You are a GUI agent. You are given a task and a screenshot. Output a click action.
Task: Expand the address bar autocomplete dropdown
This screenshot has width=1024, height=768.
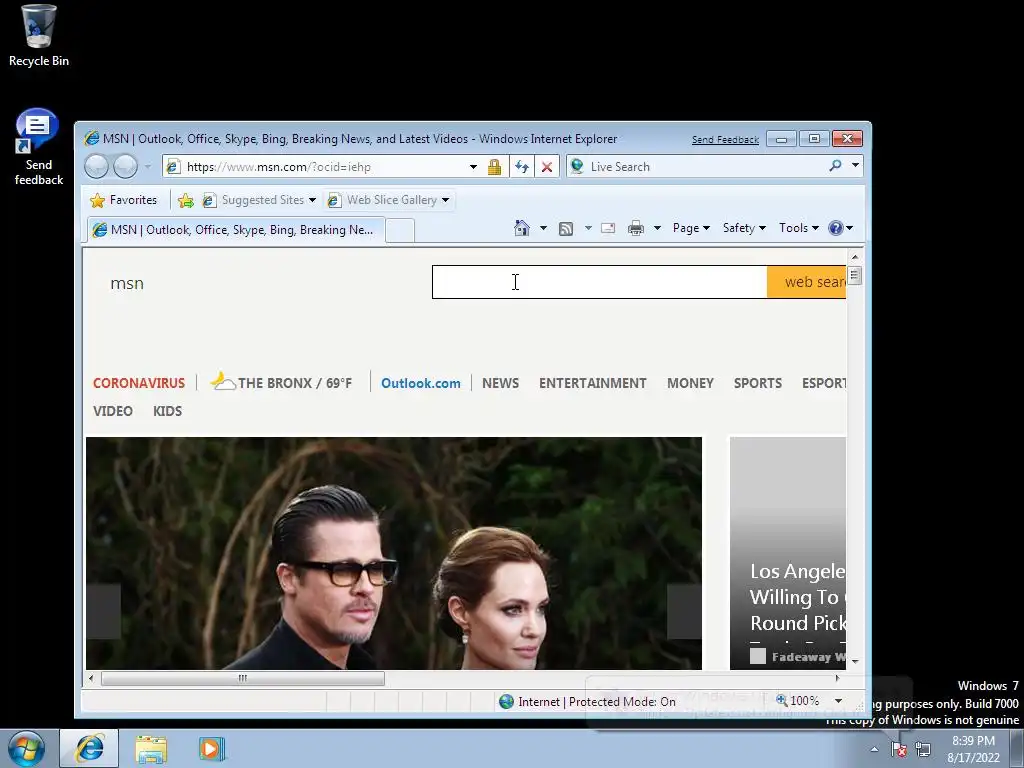coord(473,167)
